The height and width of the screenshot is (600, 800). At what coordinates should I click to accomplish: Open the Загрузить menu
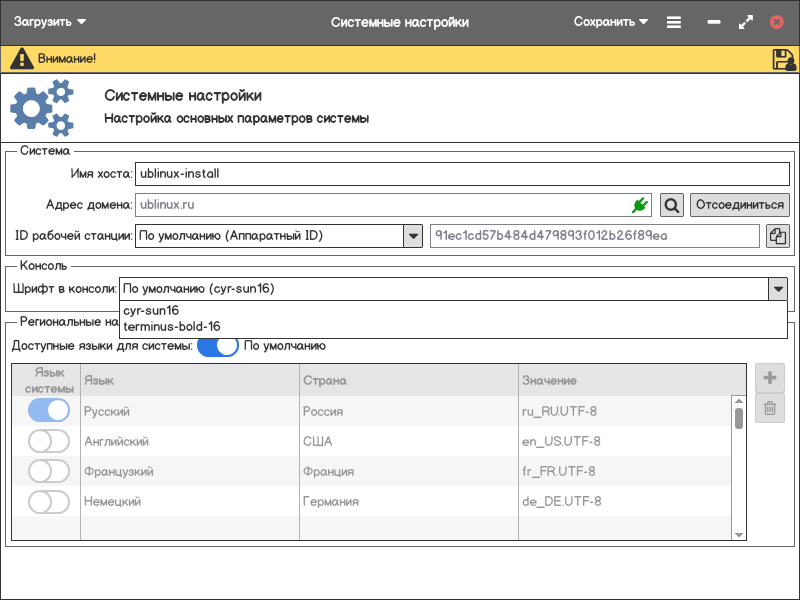pyautogui.click(x=50, y=22)
